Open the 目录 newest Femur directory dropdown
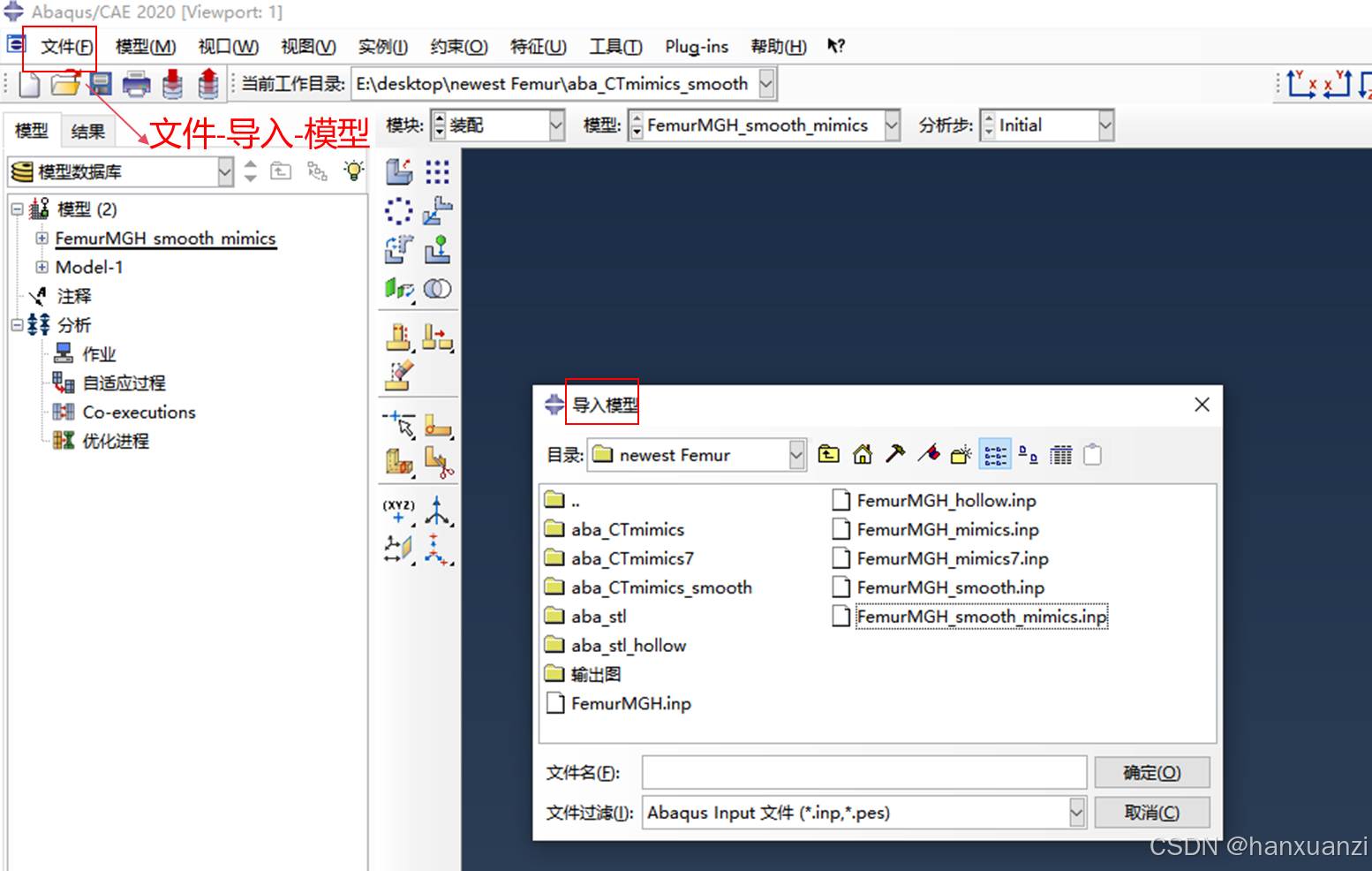 (797, 455)
